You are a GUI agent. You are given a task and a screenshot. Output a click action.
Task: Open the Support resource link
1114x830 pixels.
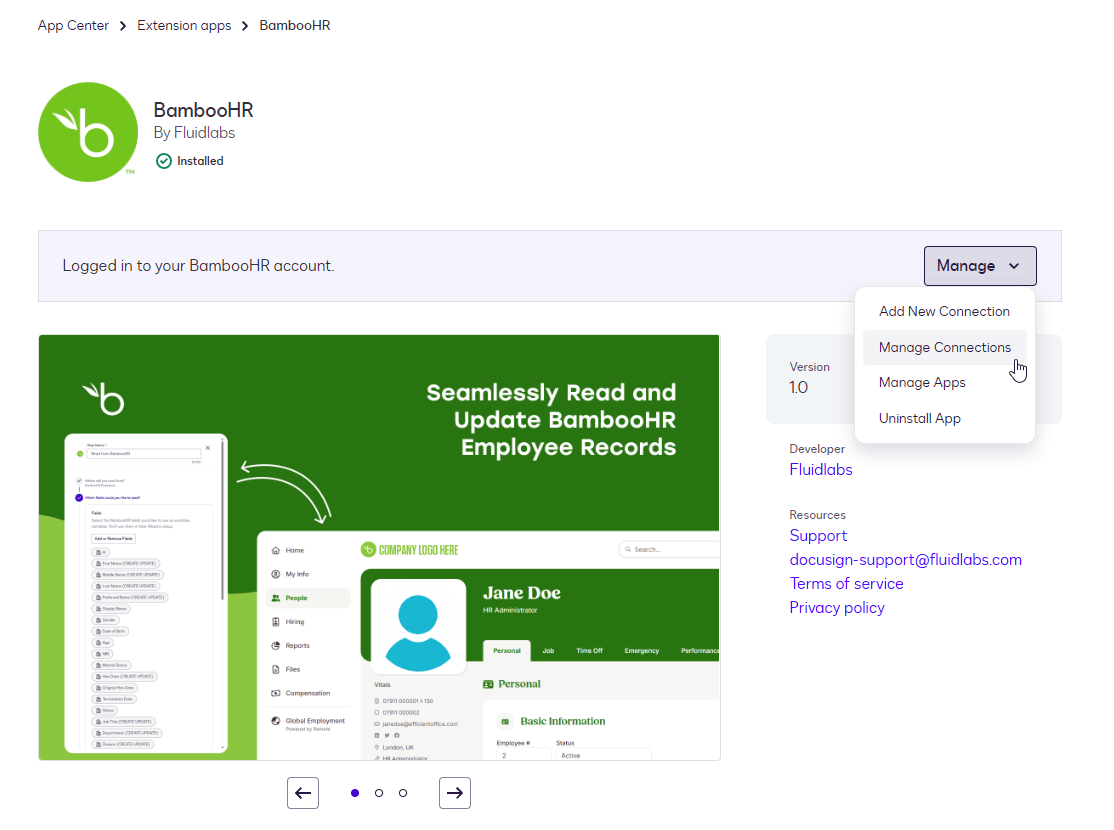pyautogui.click(x=817, y=536)
